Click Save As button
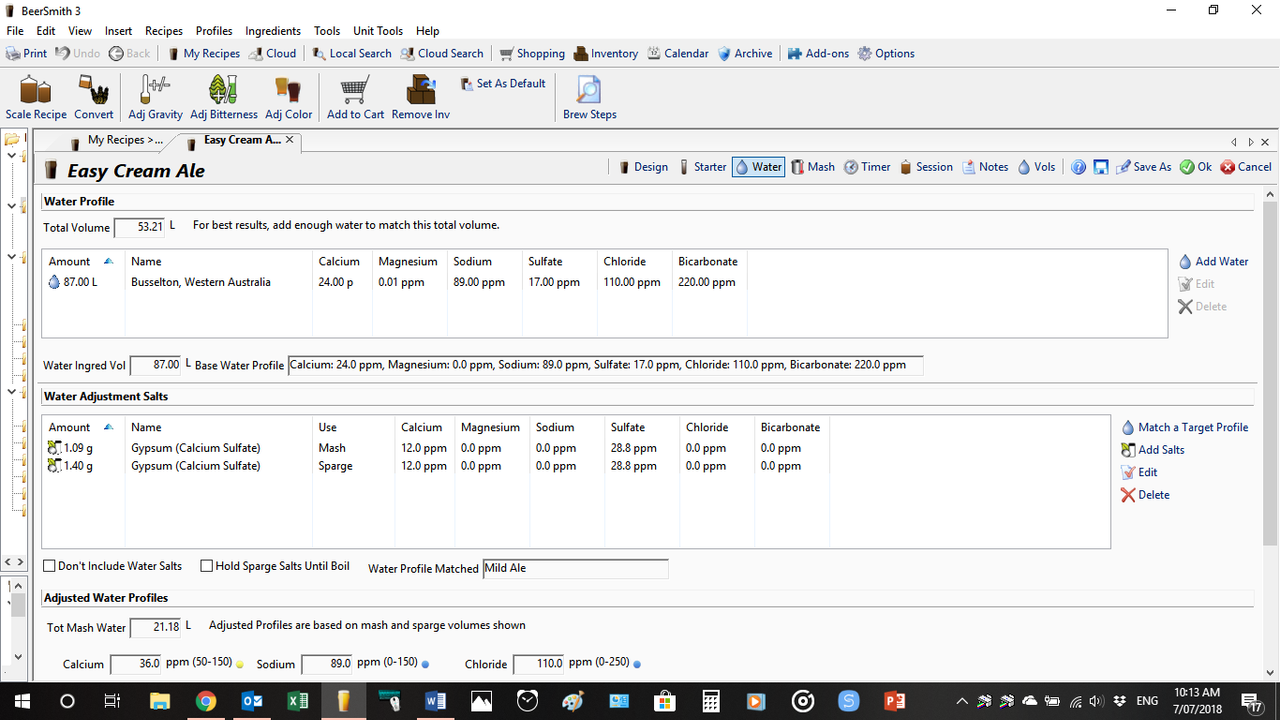 pyautogui.click(x=1144, y=167)
